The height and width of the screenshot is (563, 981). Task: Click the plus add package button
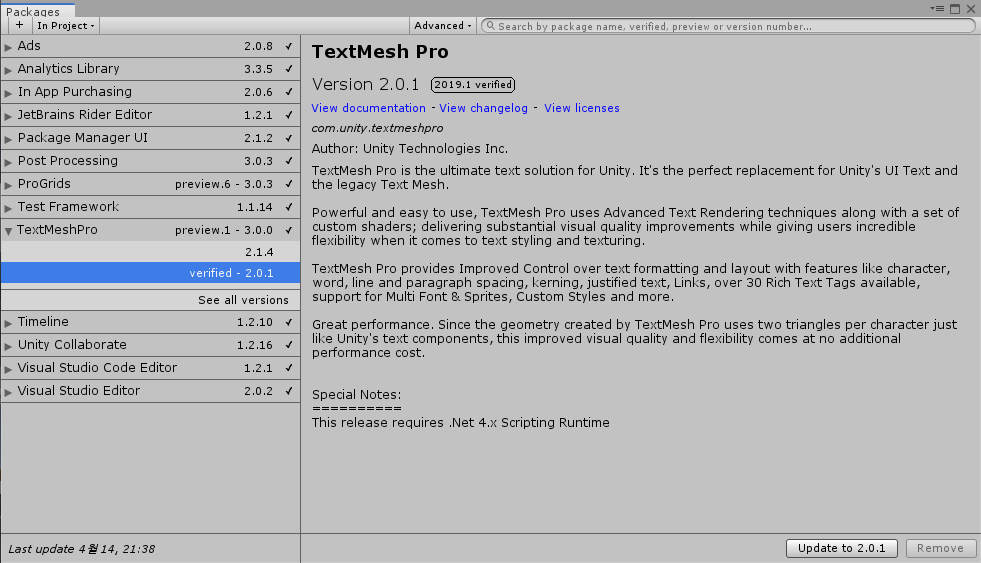[x=19, y=25]
